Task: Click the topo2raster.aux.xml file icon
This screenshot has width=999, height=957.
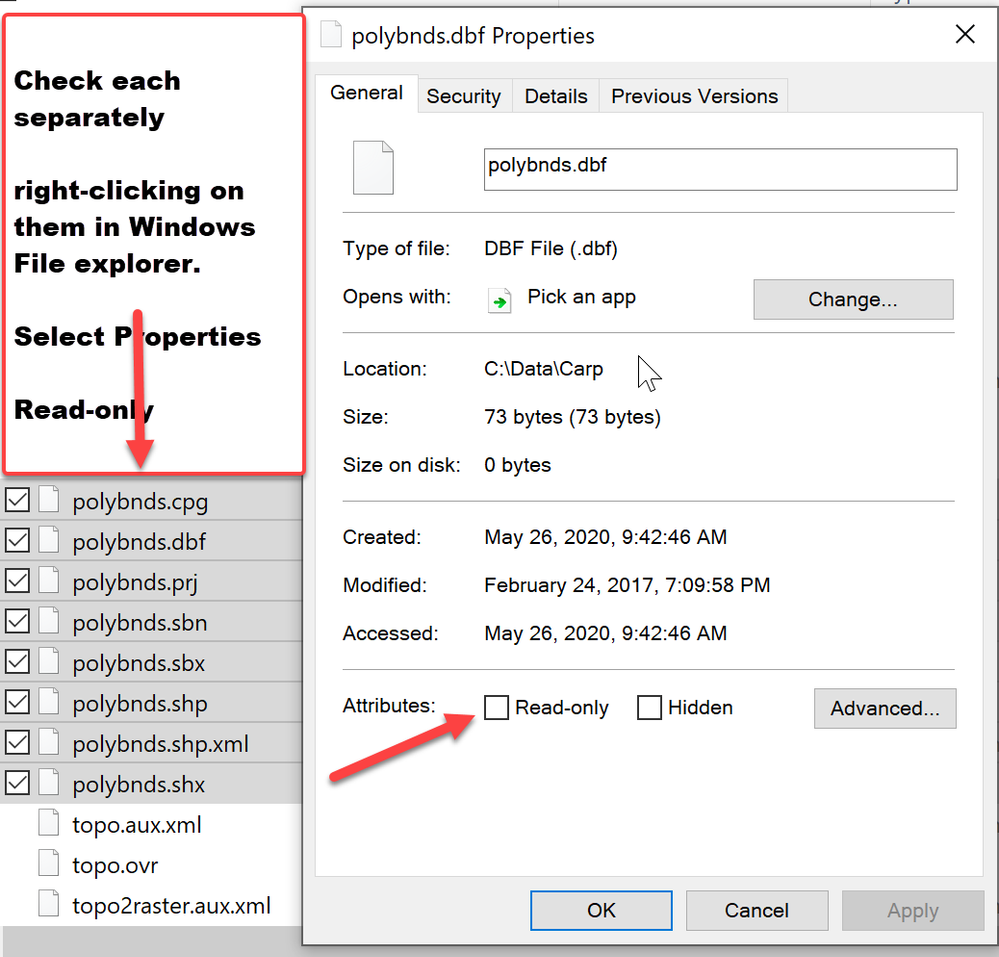Action: [49, 906]
